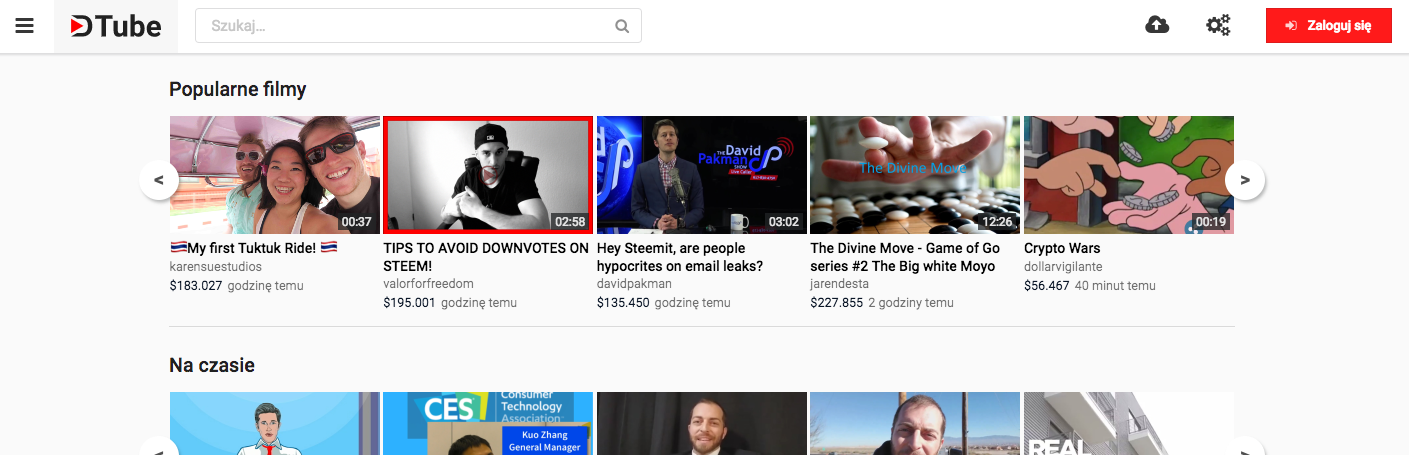Click the Zaloguj się login button
The height and width of the screenshot is (455, 1409).
pos(1329,26)
